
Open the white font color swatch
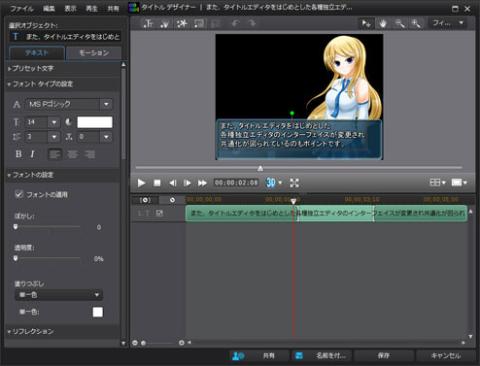[x=95, y=122]
